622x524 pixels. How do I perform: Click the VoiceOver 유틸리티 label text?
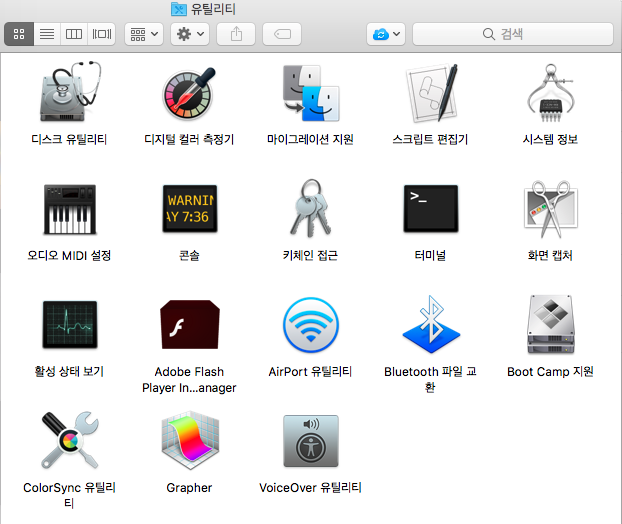click(310, 488)
